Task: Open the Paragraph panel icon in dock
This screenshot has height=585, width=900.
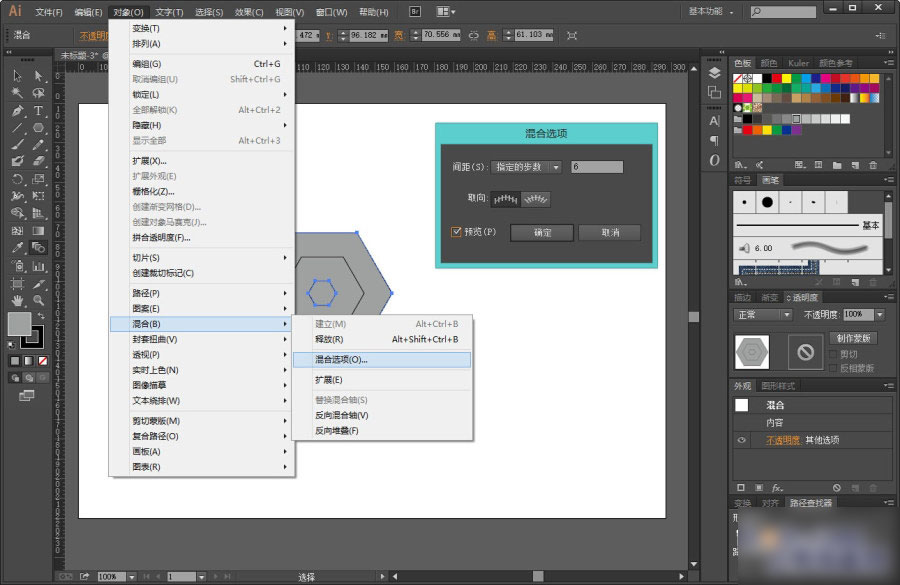Action: coord(715,140)
